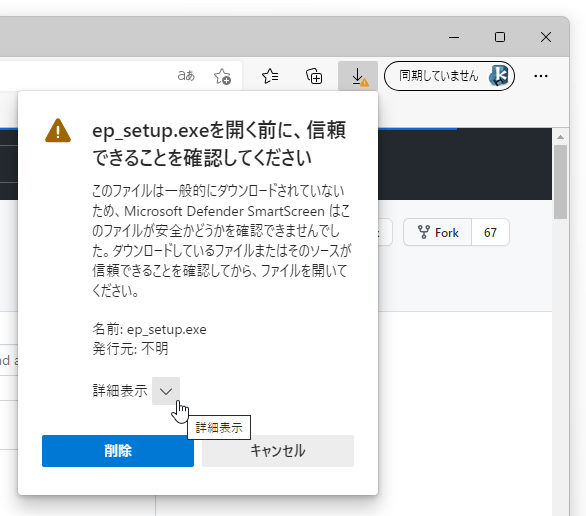This screenshot has width=586, height=516.
Task: Open the Downloads icon with warning badge
Action: tap(358, 76)
